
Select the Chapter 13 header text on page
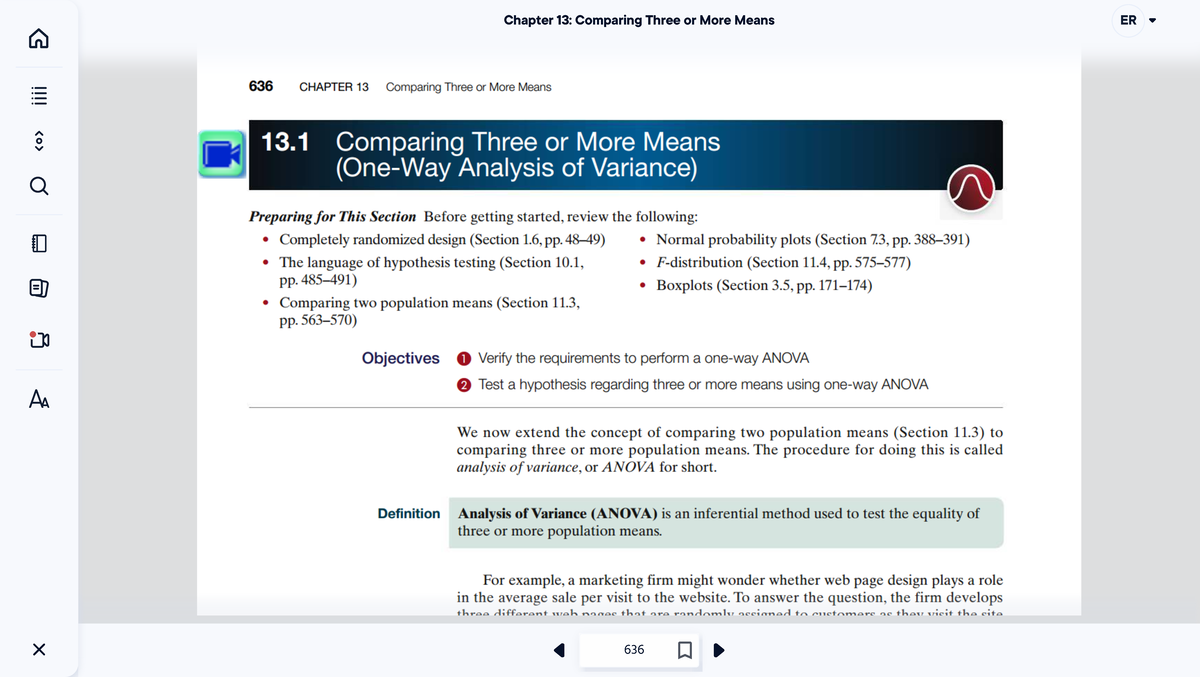[x=334, y=87]
